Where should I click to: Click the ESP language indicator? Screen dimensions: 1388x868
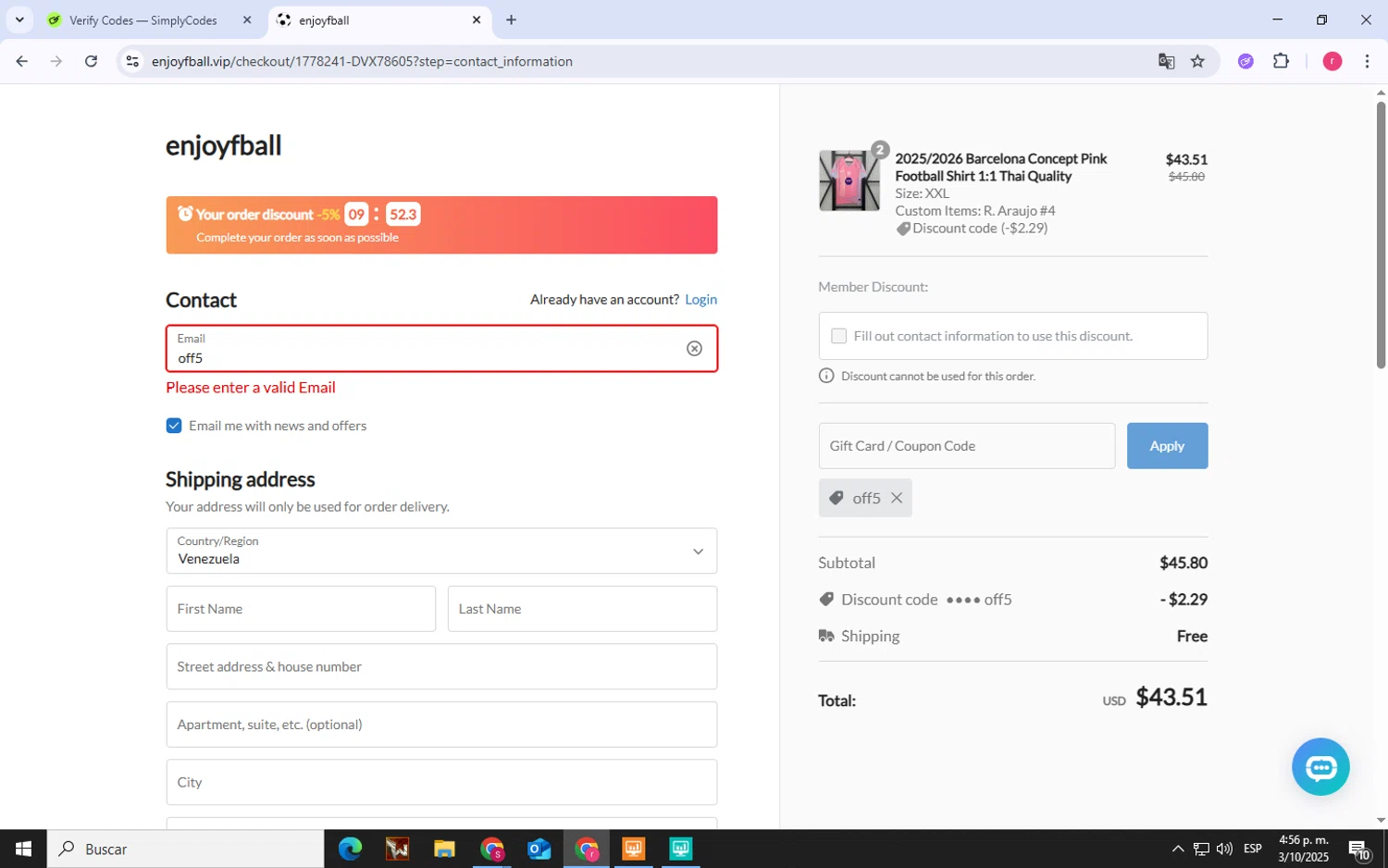pyautogui.click(x=1253, y=849)
